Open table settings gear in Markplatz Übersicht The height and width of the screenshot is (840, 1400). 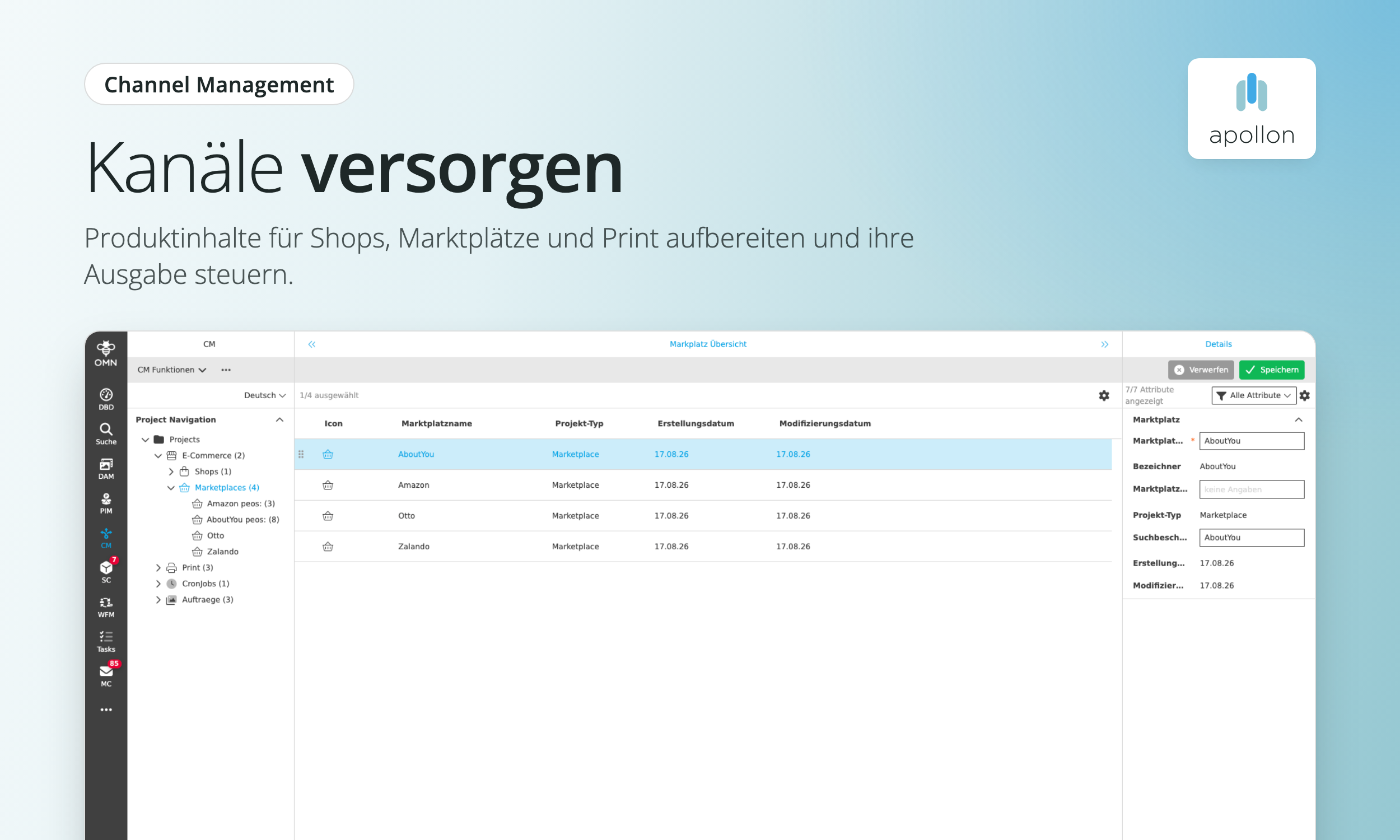coord(1103,395)
